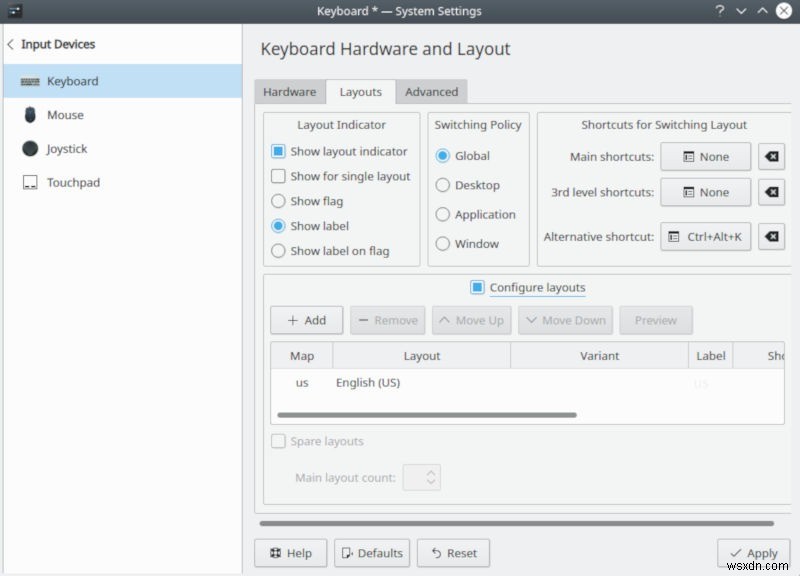Close the System Settings window
This screenshot has width=800, height=576.
784,11
